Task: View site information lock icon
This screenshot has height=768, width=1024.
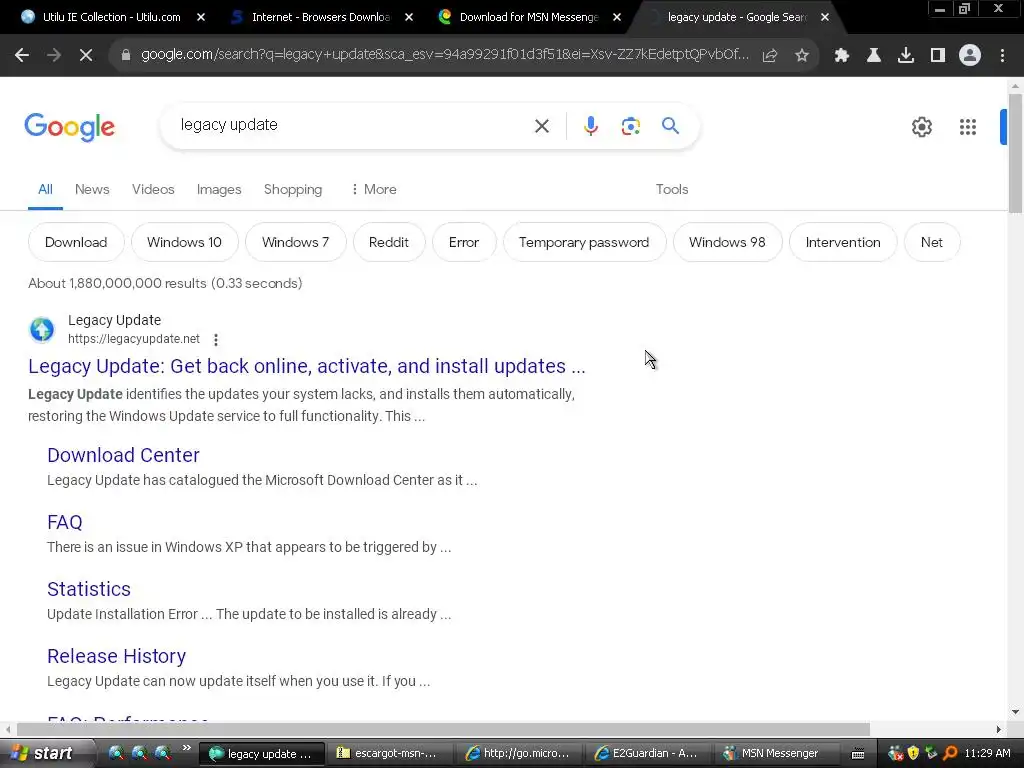Action: click(x=125, y=56)
